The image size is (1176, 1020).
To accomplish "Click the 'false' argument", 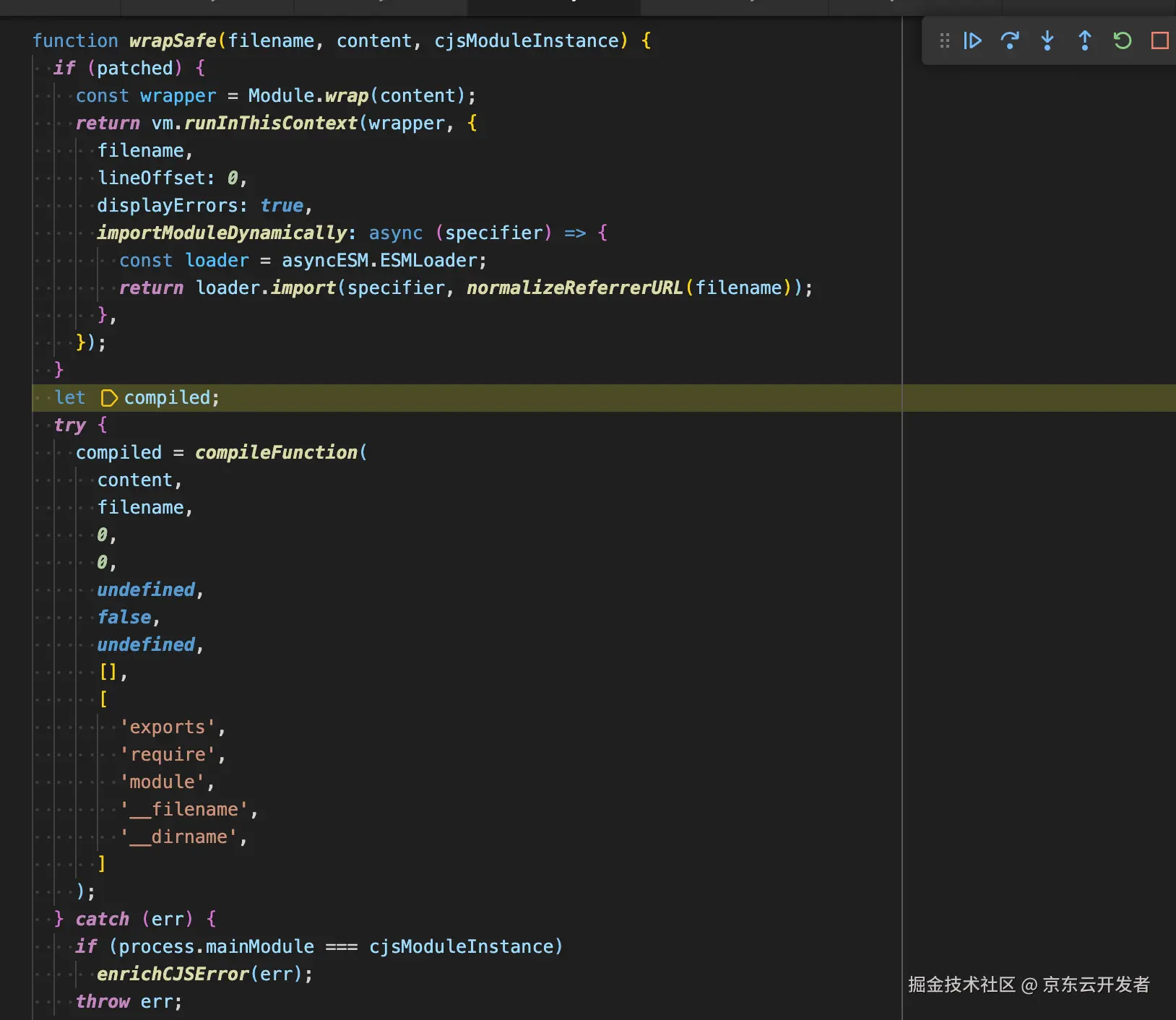I will (124, 618).
